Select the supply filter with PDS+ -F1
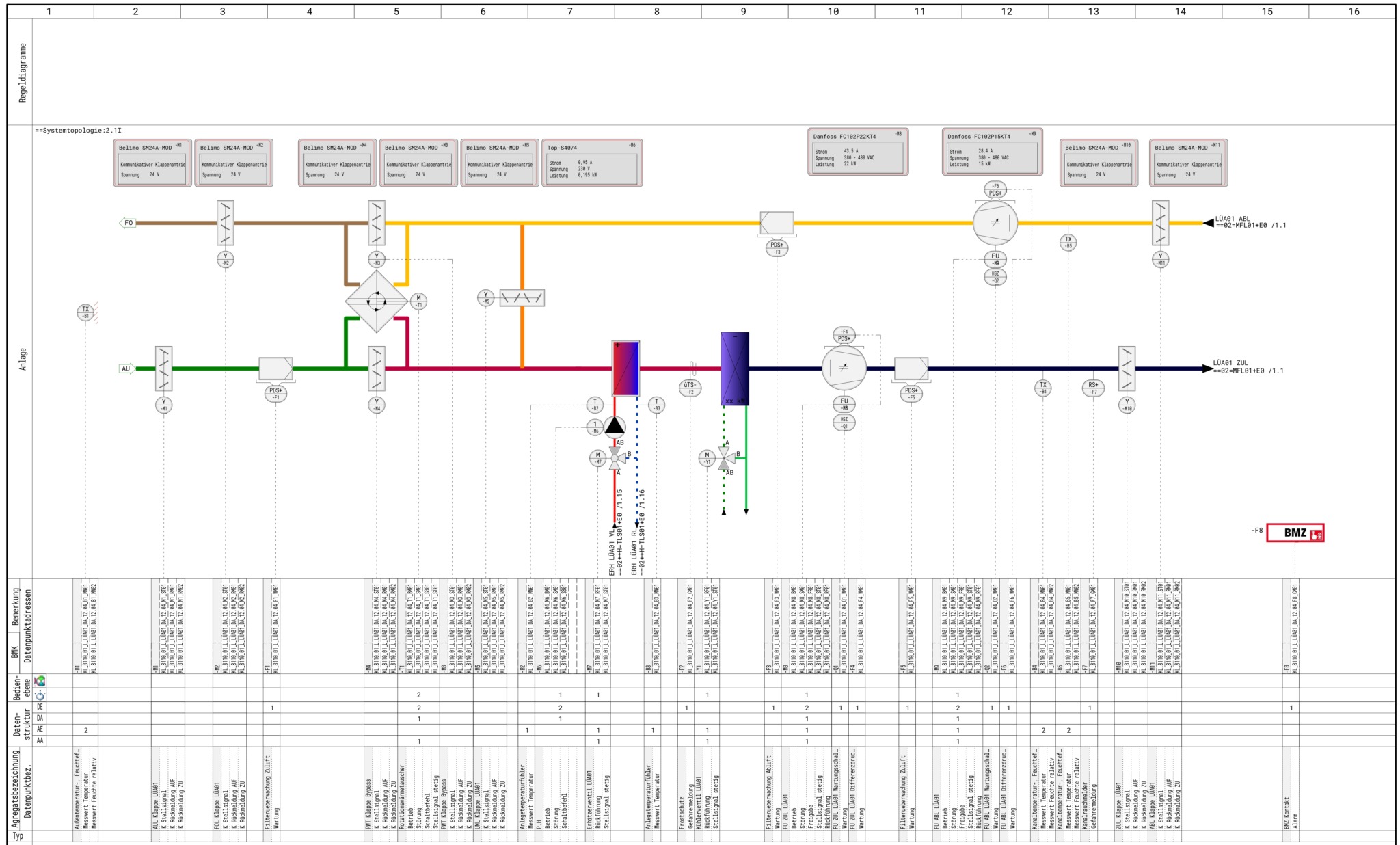This screenshot has height=845, width=1400. coord(275,368)
